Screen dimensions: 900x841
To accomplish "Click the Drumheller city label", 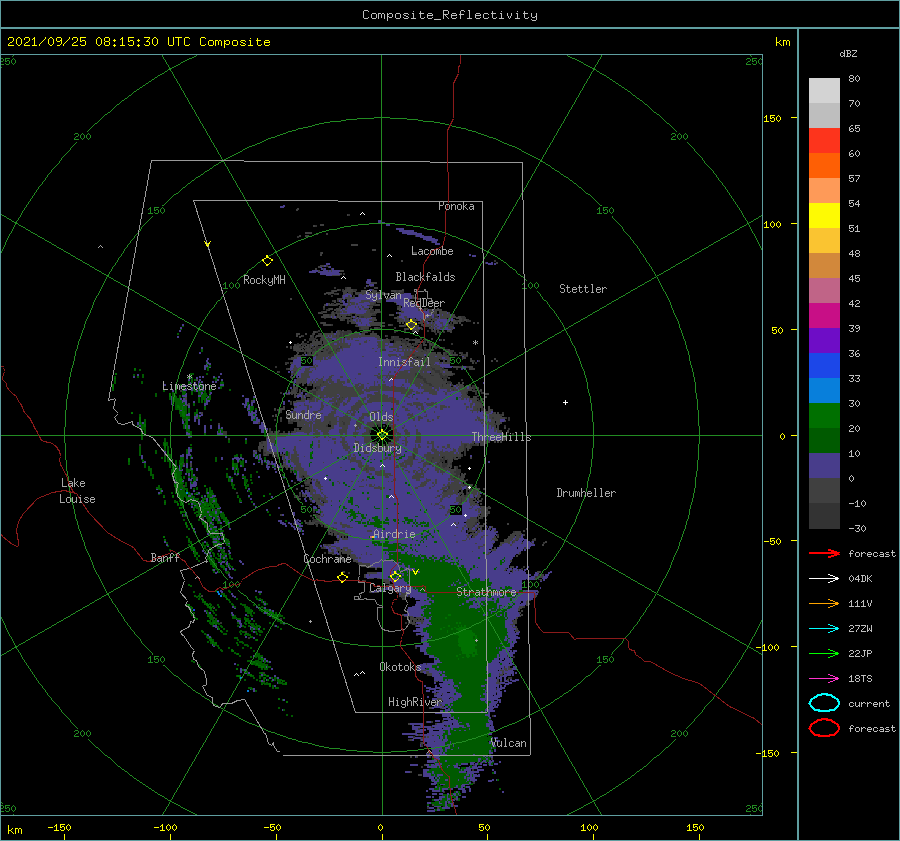I will pyautogui.click(x=586, y=493).
